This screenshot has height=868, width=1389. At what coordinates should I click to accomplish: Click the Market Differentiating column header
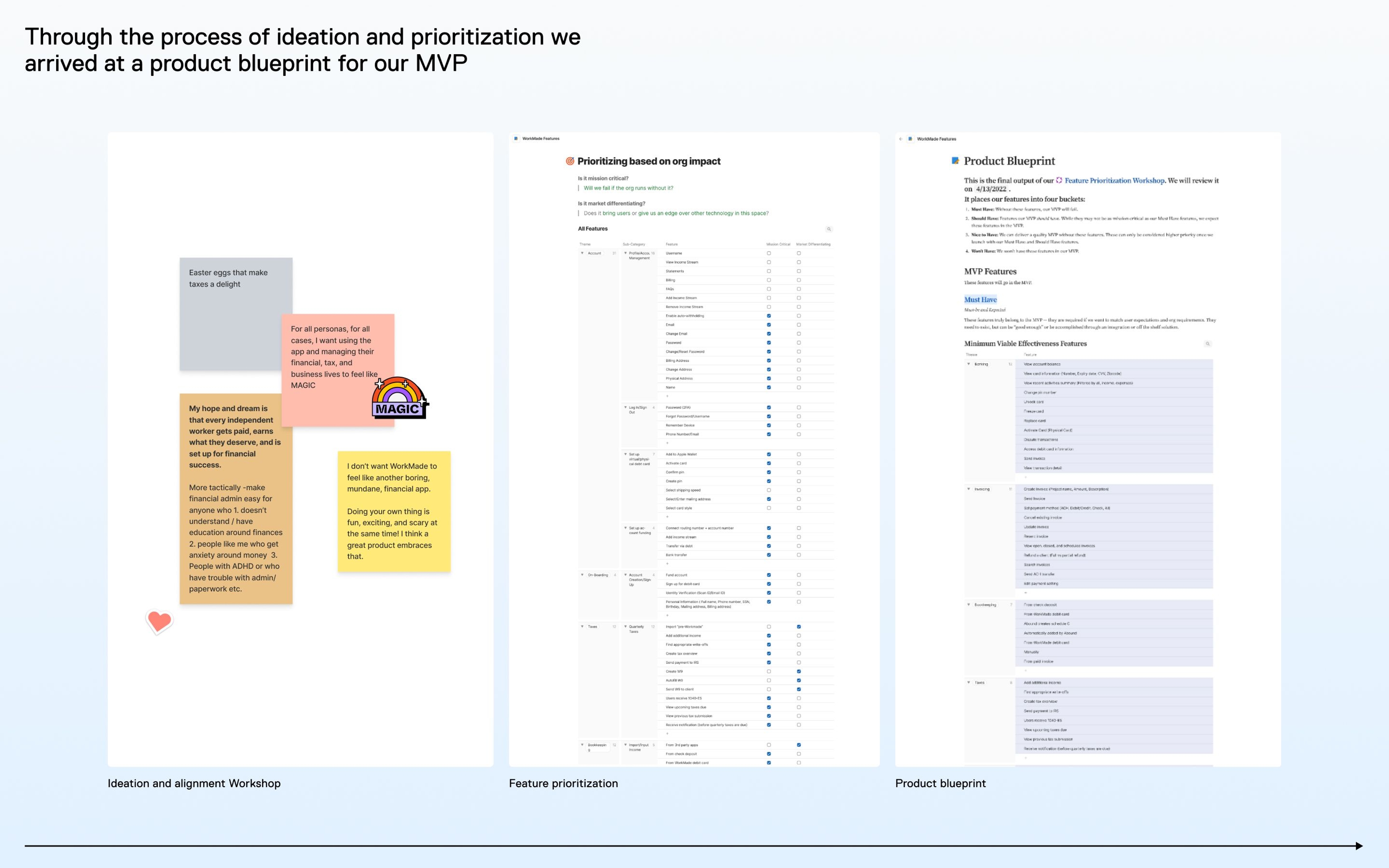pos(813,244)
